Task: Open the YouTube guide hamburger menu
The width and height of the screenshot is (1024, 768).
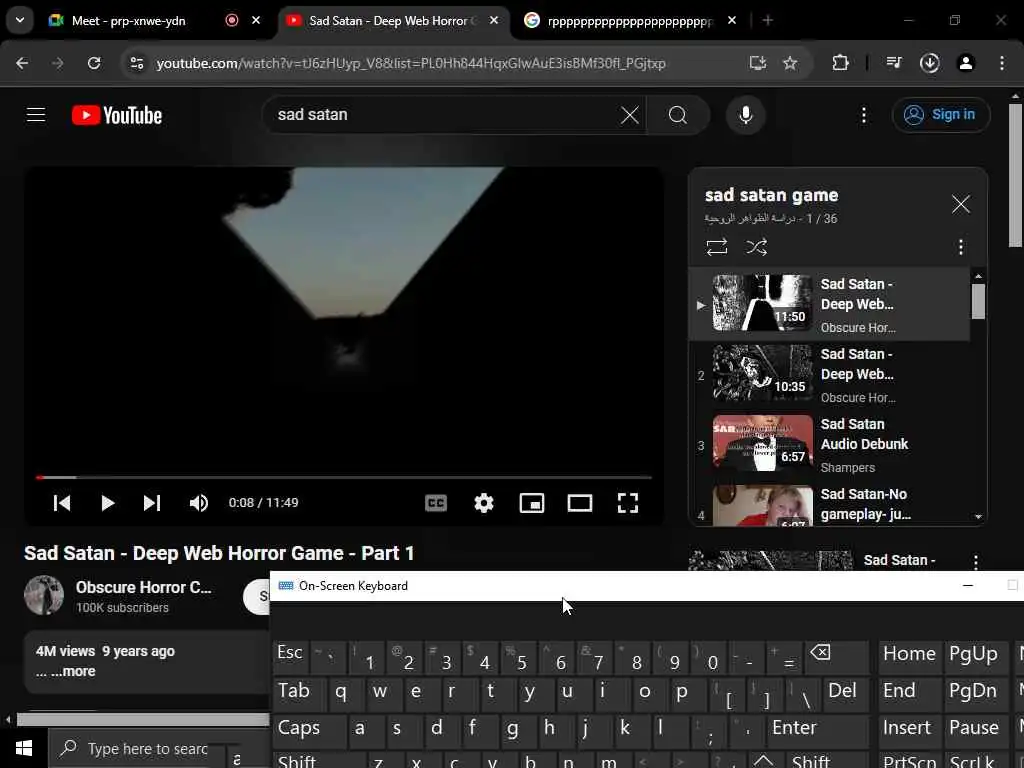Action: (x=36, y=115)
